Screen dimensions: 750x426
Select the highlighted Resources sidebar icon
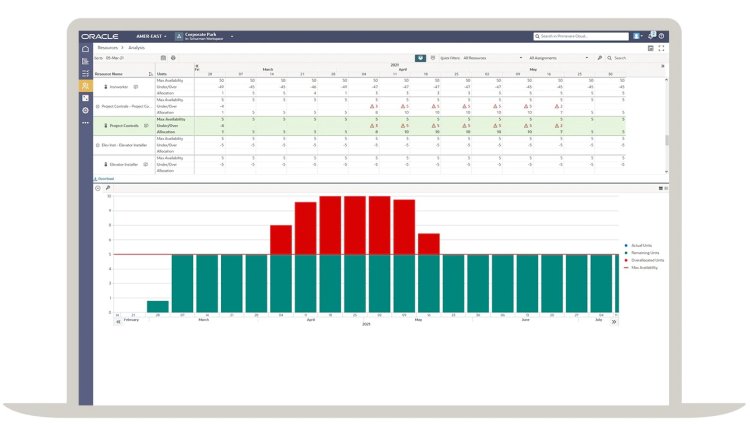[86, 86]
